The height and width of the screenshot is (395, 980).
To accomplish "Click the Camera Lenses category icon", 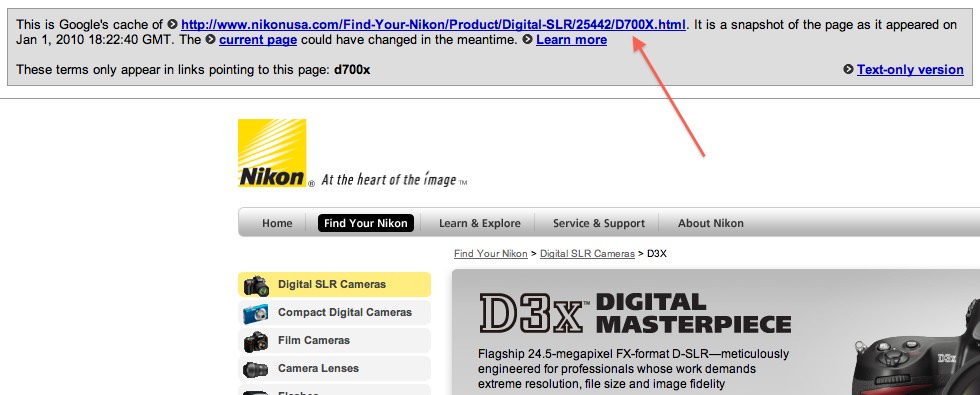I will pos(256,369).
